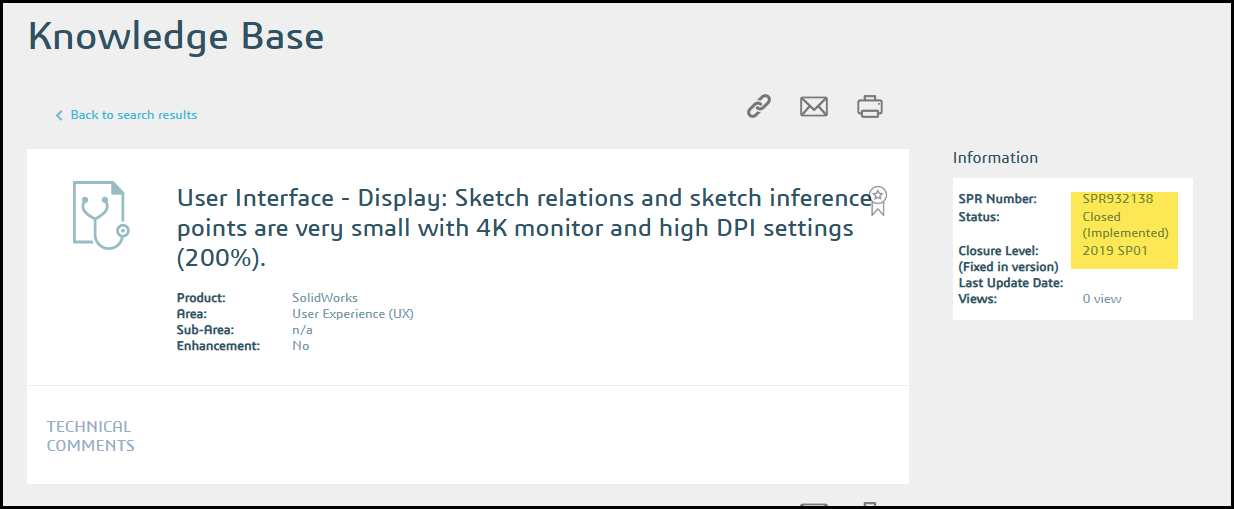Screen dimensions: 1234x509
Task: Select the SolidWorks product value
Action: (x=324, y=298)
